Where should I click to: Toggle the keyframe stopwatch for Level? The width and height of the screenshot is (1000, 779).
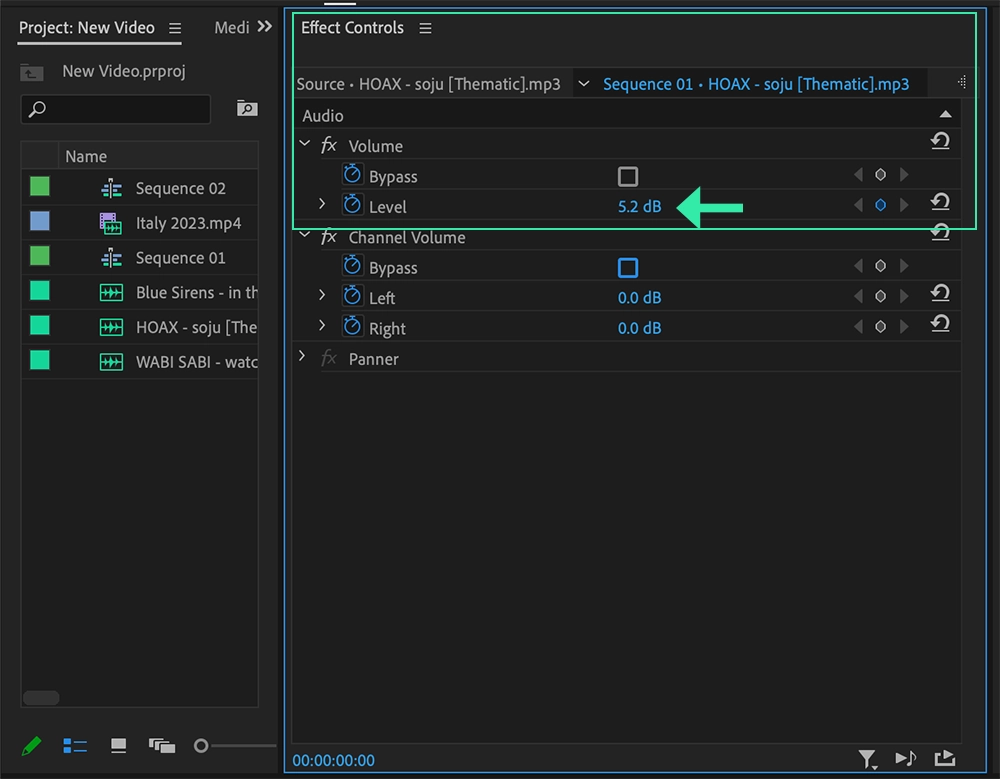tap(352, 206)
